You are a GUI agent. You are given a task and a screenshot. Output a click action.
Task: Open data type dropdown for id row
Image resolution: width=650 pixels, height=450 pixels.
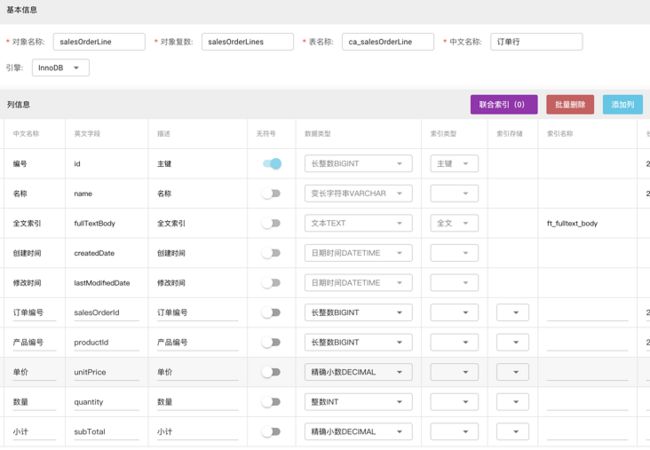(x=358, y=164)
